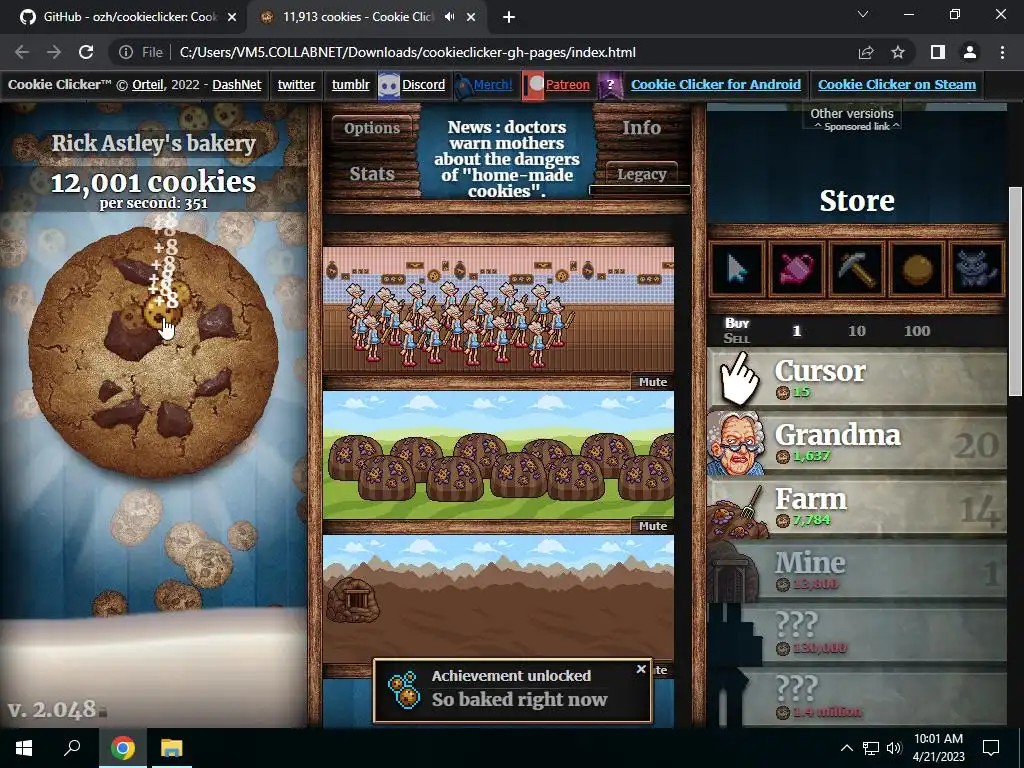Open the twitter link
1024x768 pixels.
point(296,85)
